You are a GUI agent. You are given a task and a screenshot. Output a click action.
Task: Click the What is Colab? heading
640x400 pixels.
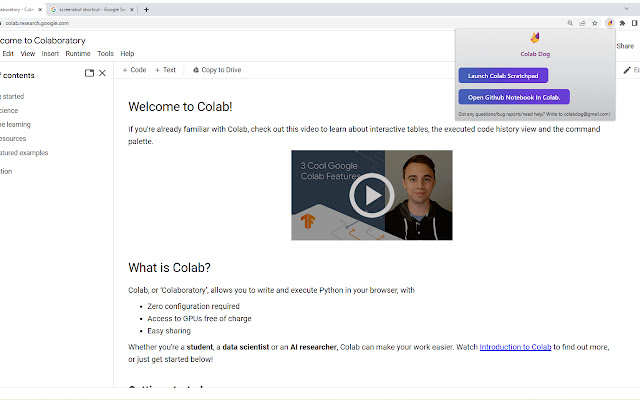(x=169, y=268)
